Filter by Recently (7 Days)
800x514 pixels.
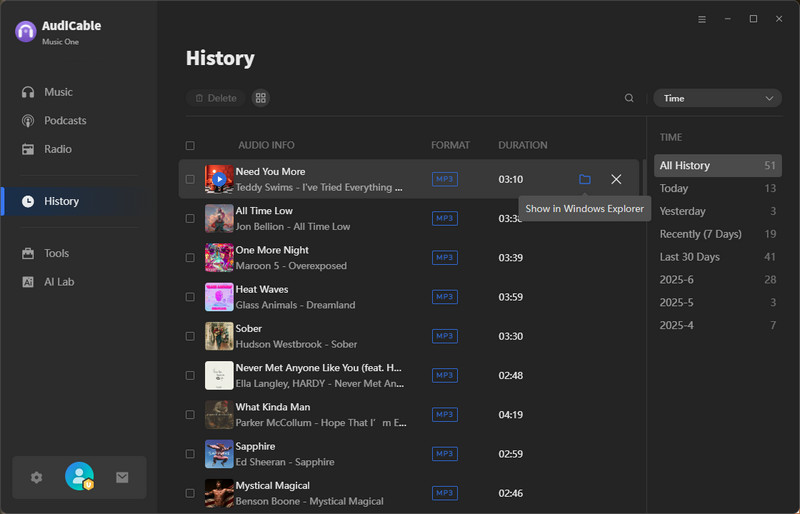pyautogui.click(x=717, y=234)
